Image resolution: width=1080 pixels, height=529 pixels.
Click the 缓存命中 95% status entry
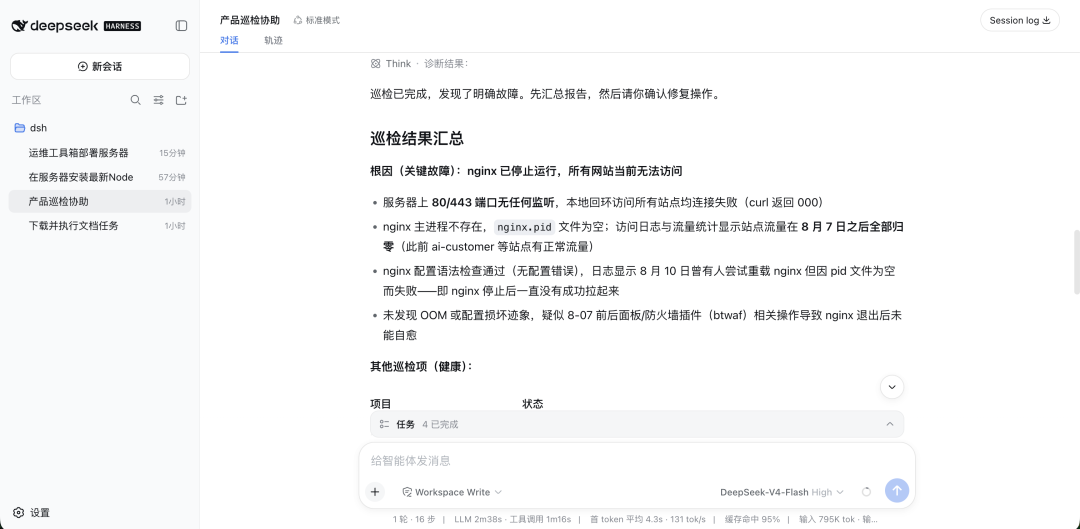tap(754, 519)
